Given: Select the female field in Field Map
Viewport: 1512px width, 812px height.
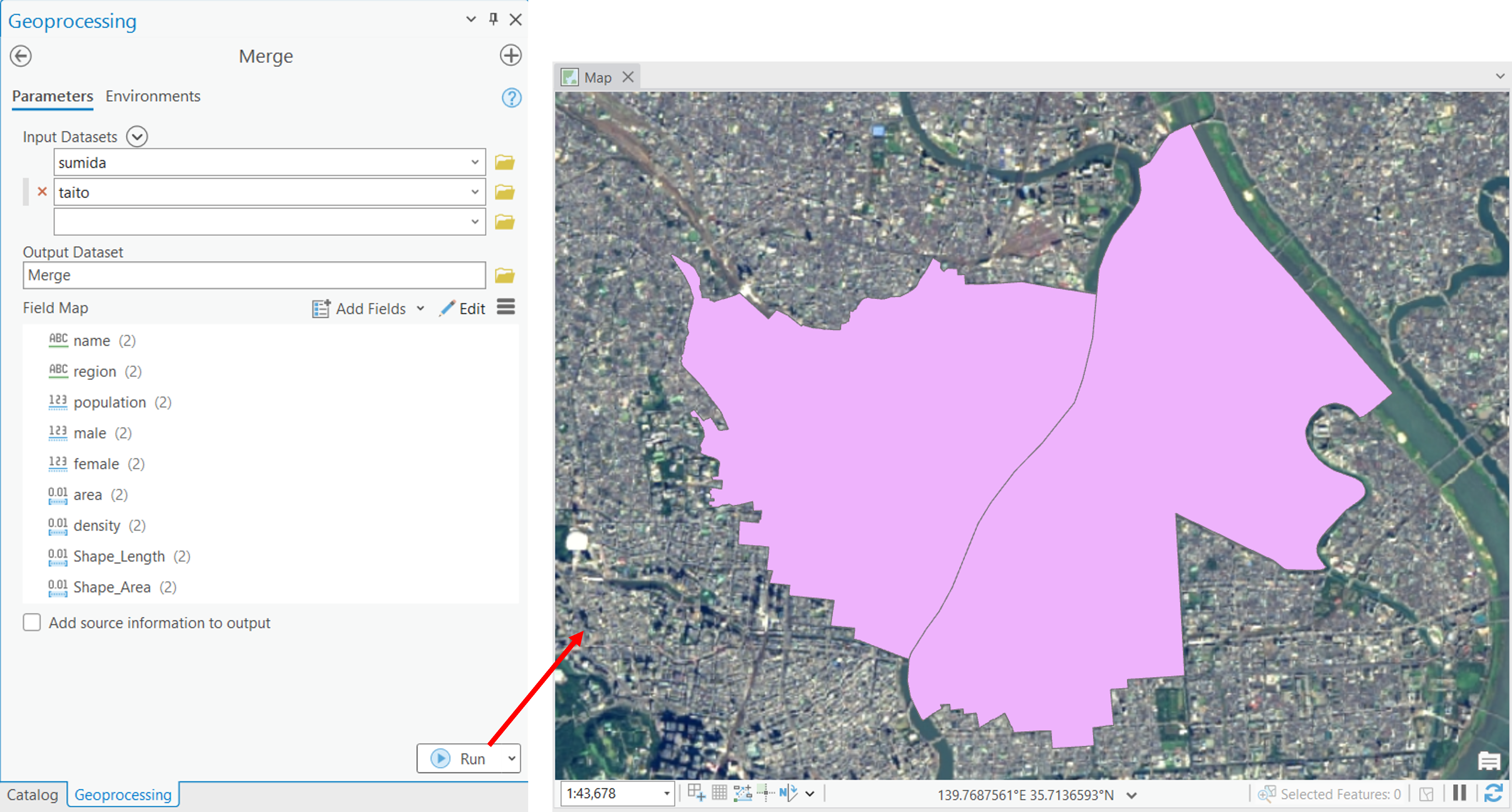Looking at the screenshot, I should point(96,464).
